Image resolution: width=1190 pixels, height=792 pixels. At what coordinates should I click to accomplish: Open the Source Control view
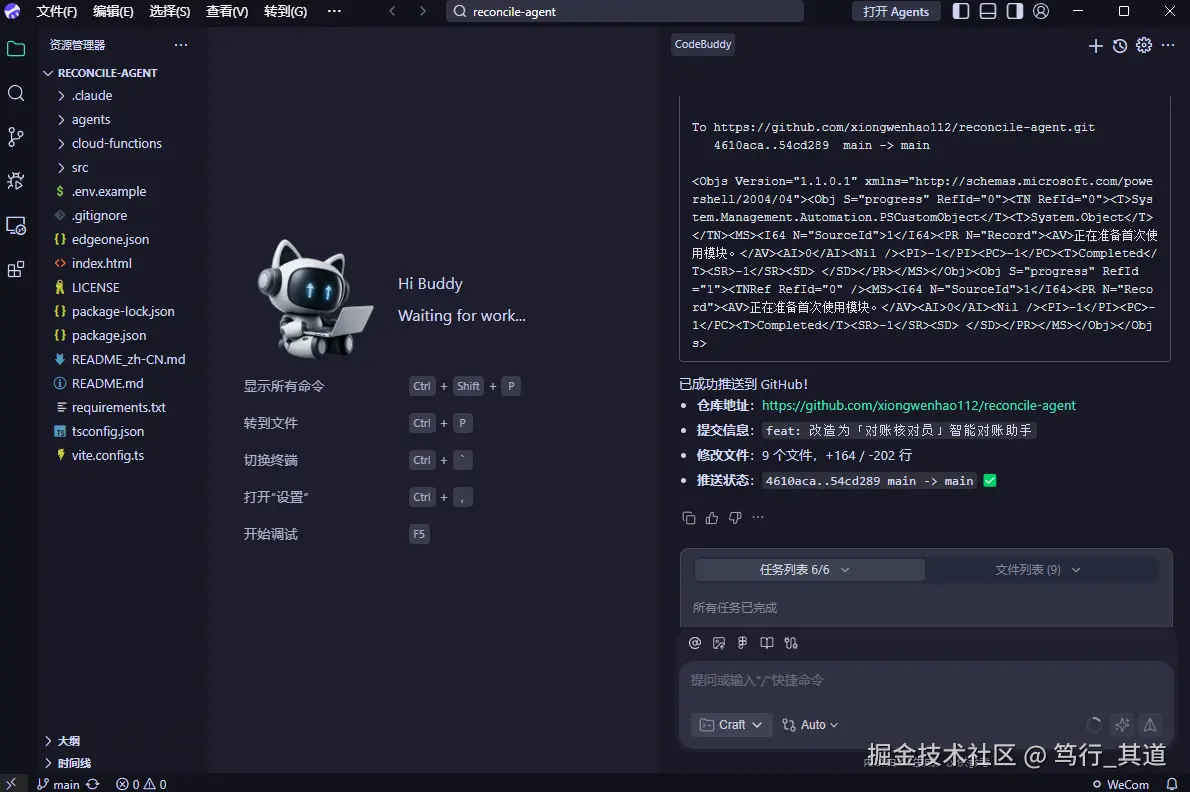16,137
